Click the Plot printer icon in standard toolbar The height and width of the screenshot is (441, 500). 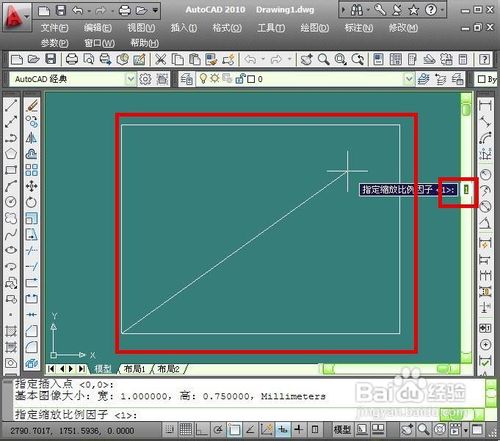coord(72,60)
